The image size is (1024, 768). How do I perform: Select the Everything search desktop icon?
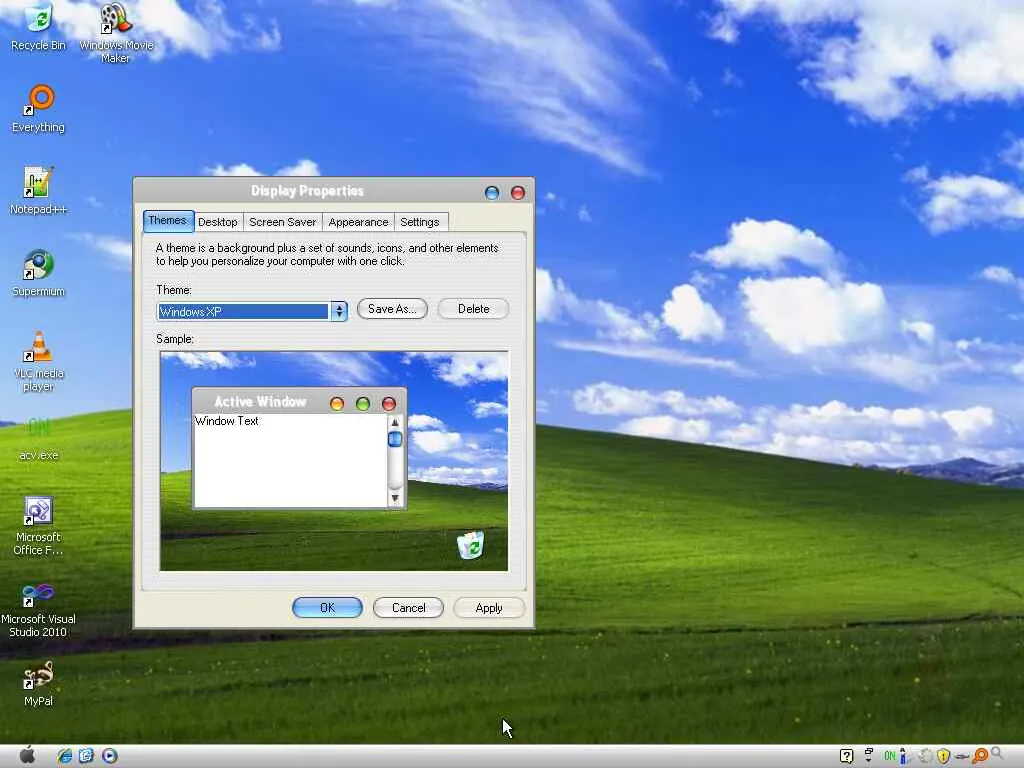click(x=39, y=108)
